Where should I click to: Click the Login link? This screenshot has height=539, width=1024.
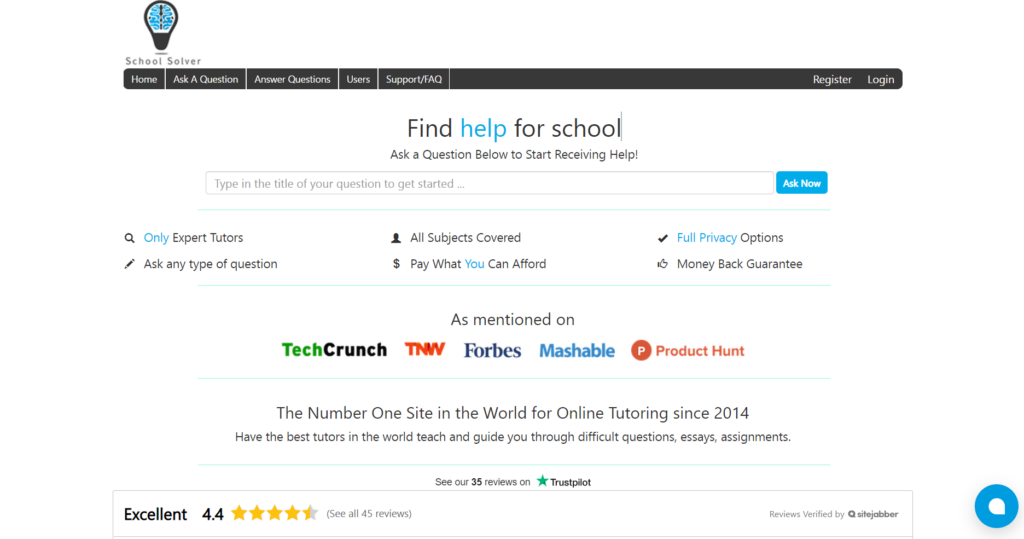point(880,79)
